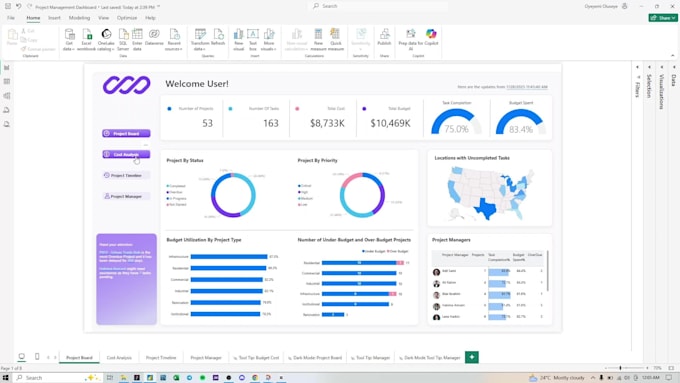Image resolution: width=680 pixels, height=383 pixels.
Task: Expand the Visualizations pane
Action: coord(662,67)
